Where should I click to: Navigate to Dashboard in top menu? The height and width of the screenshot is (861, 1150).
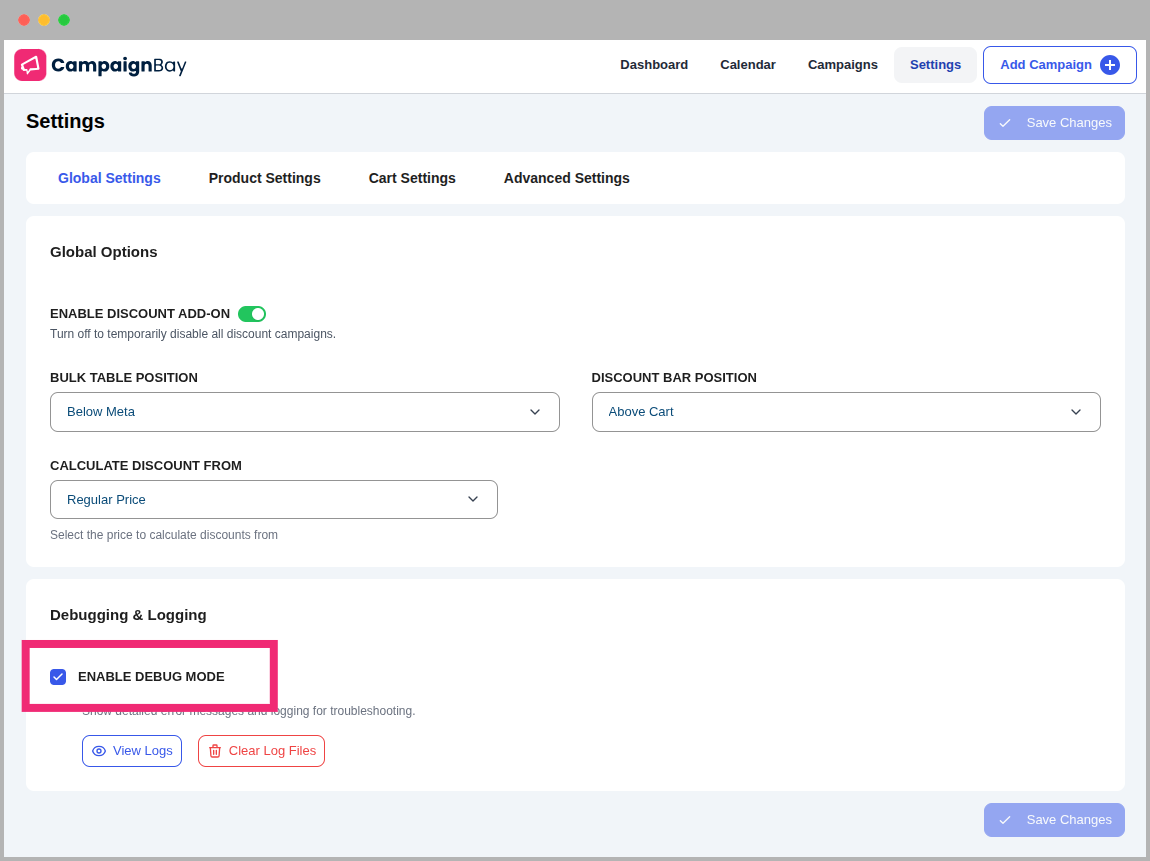point(654,65)
